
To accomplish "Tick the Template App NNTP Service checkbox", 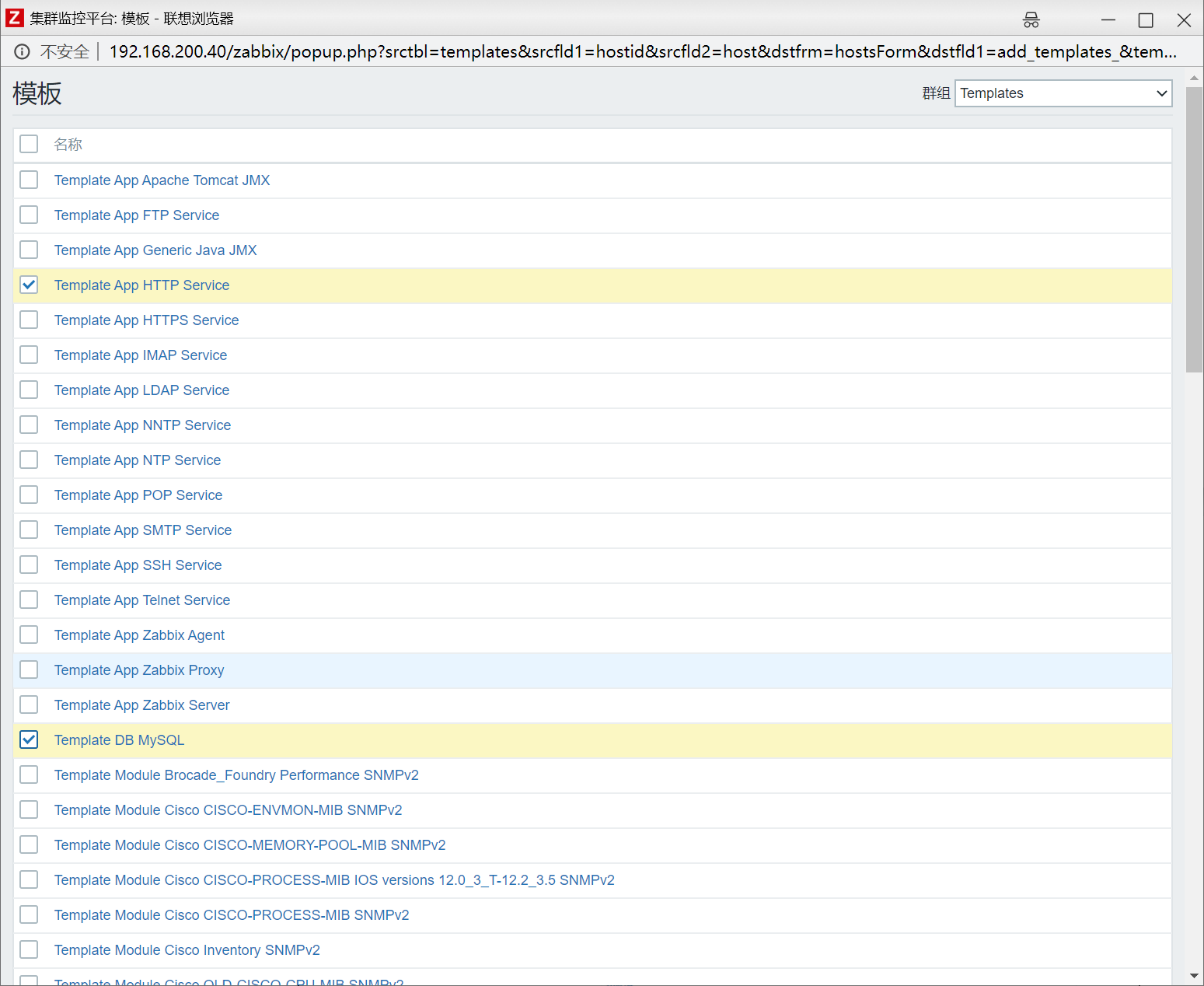I will (29, 425).
